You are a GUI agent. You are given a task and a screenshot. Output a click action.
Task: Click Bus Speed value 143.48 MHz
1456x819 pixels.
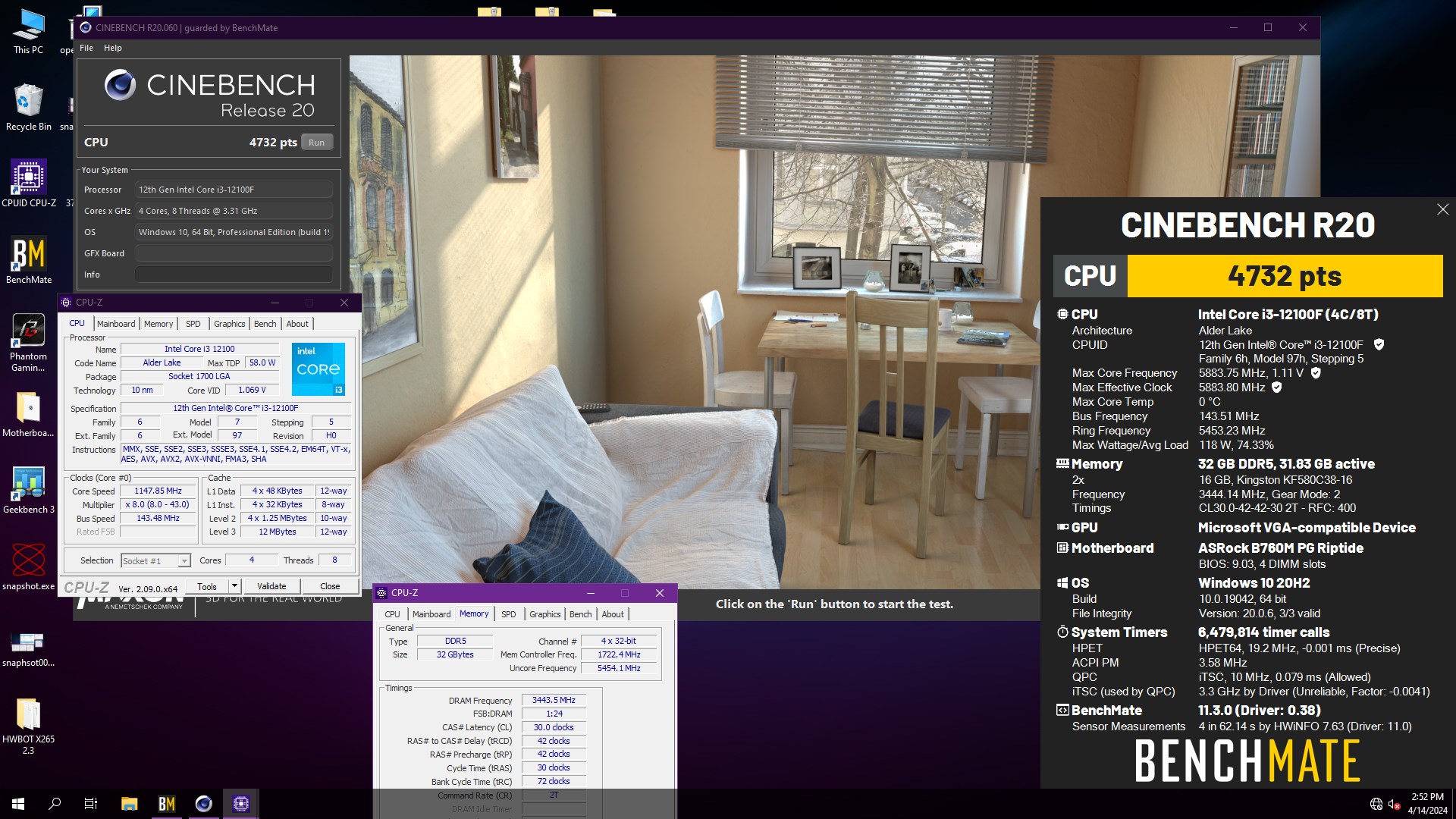[x=158, y=519]
